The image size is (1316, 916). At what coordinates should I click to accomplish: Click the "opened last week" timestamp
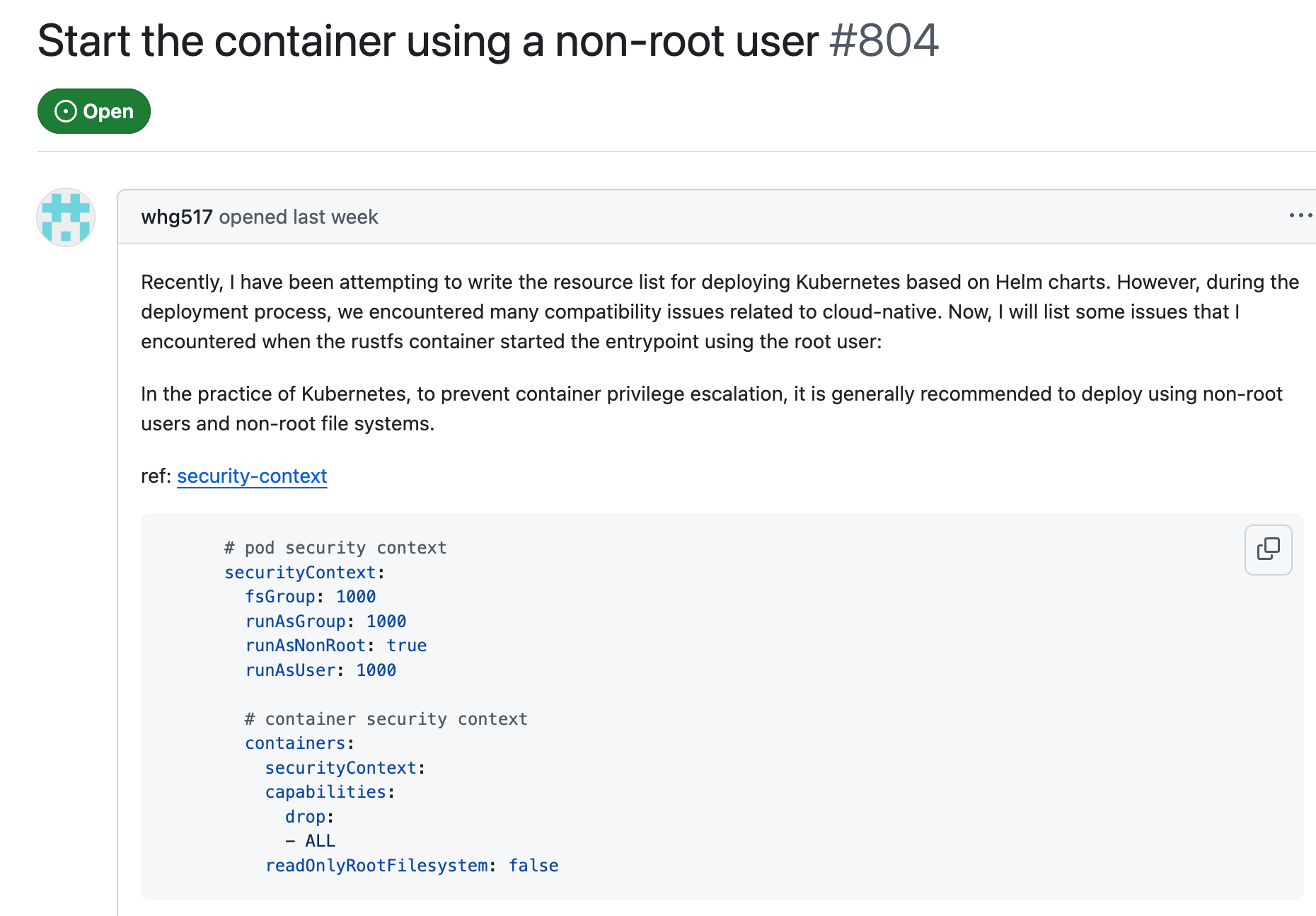(x=299, y=217)
